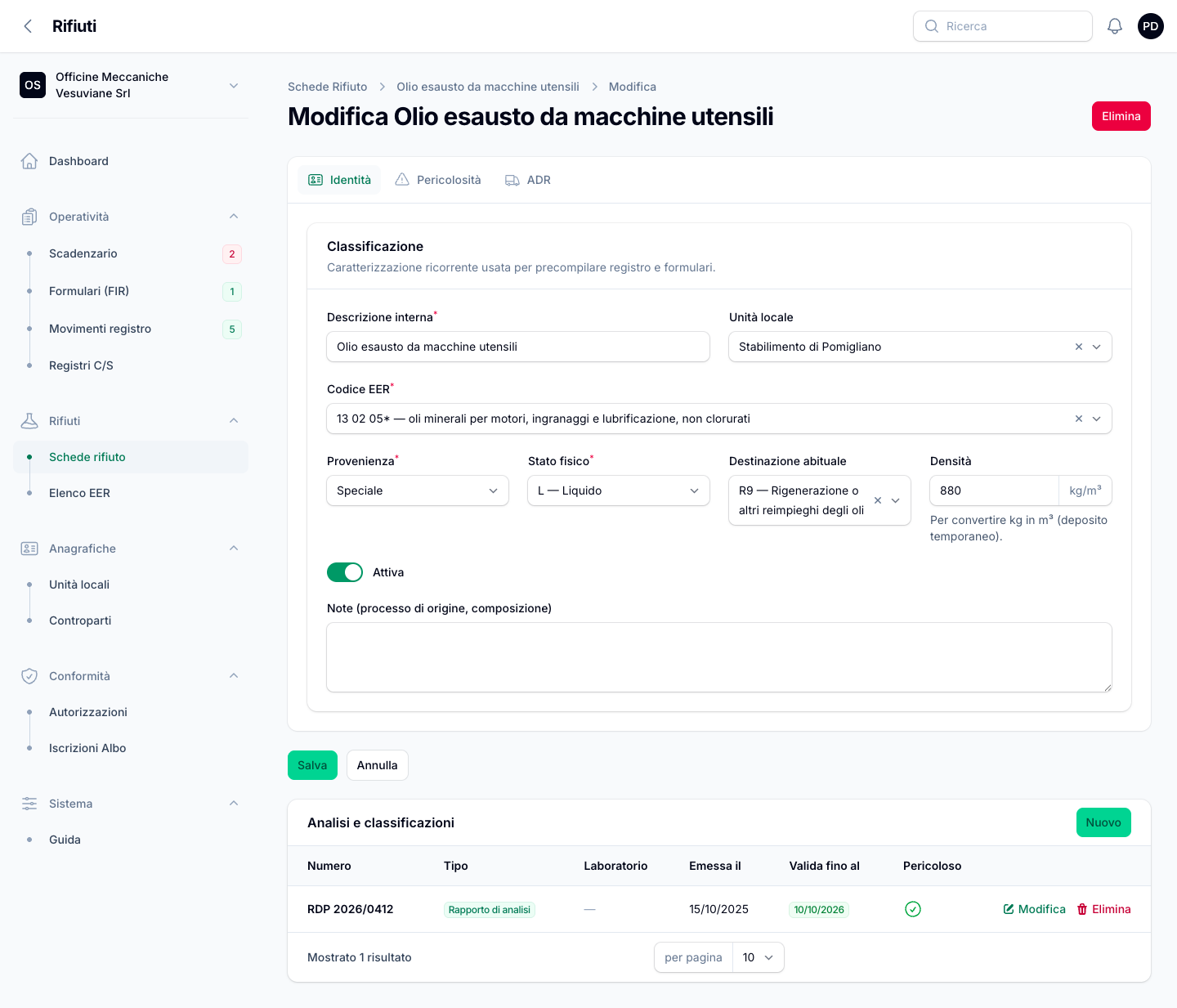Expand the Unità locale dropdown arrow
This screenshot has width=1177, height=1008.
pos(1097,347)
